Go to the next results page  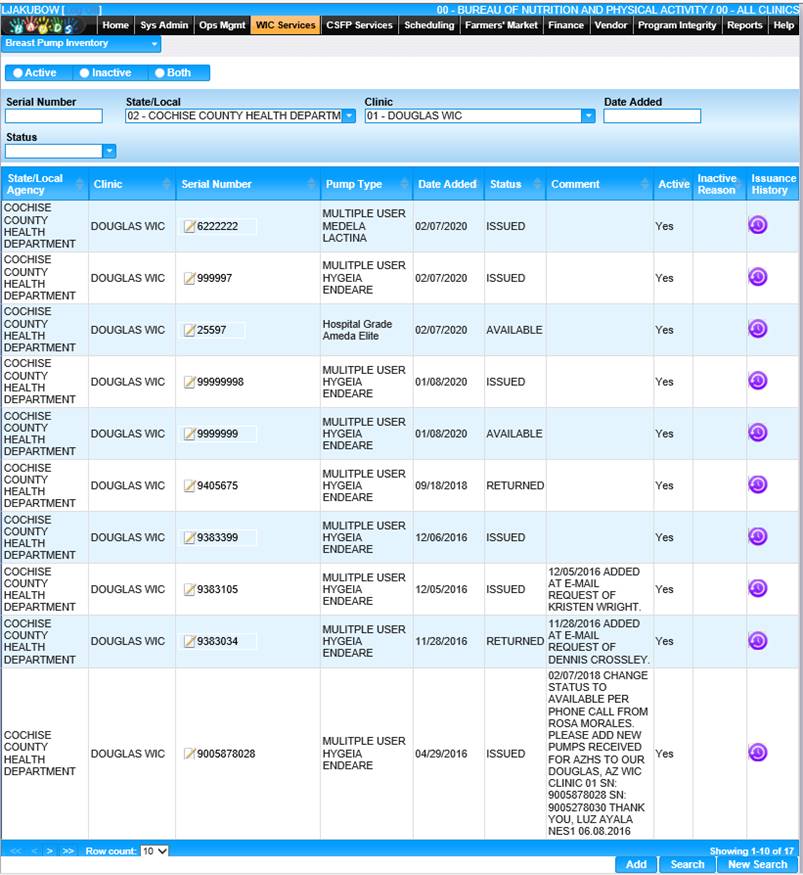(x=50, y=851)
